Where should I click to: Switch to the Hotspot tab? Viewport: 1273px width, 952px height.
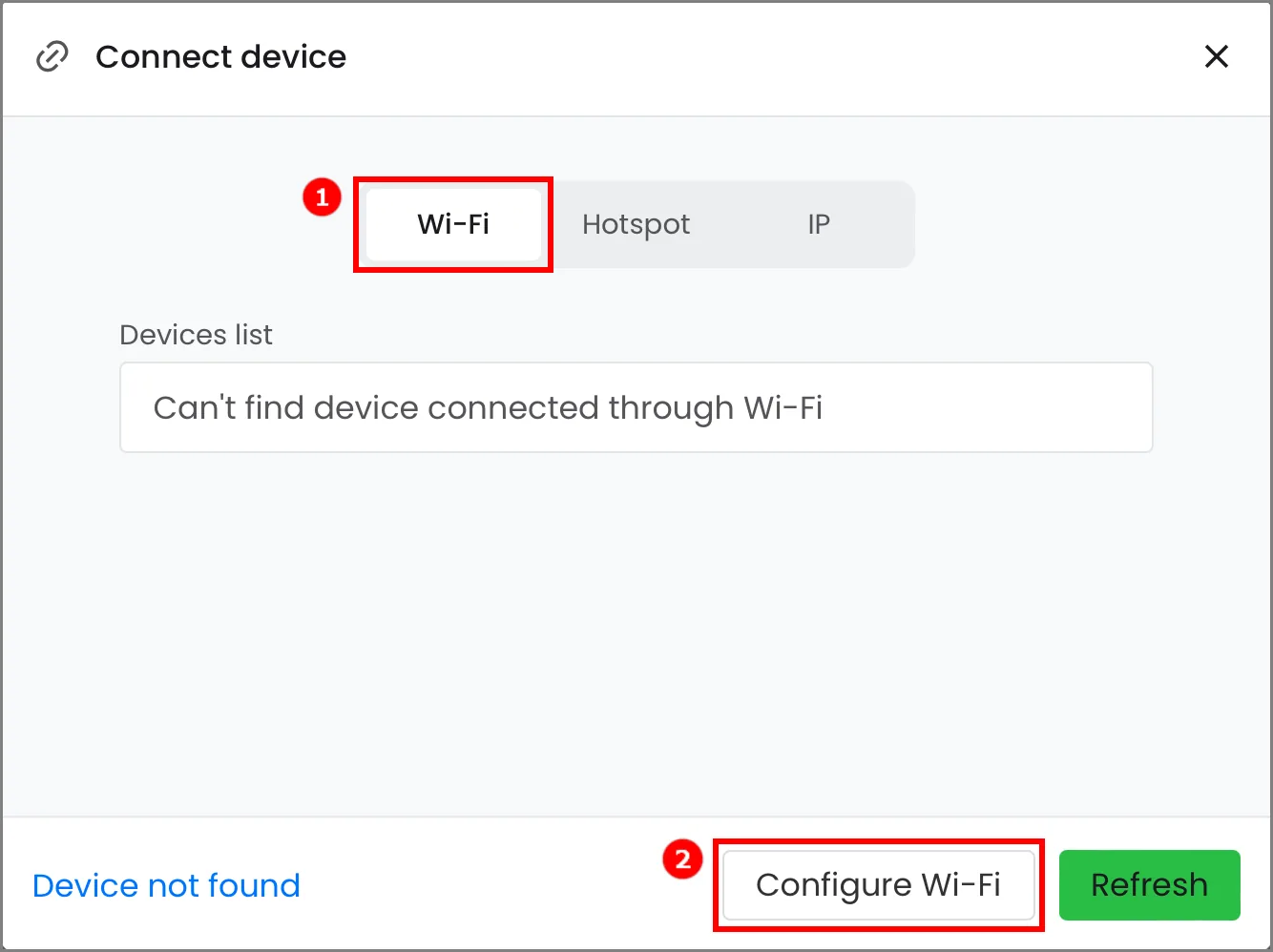pos(636,224)
